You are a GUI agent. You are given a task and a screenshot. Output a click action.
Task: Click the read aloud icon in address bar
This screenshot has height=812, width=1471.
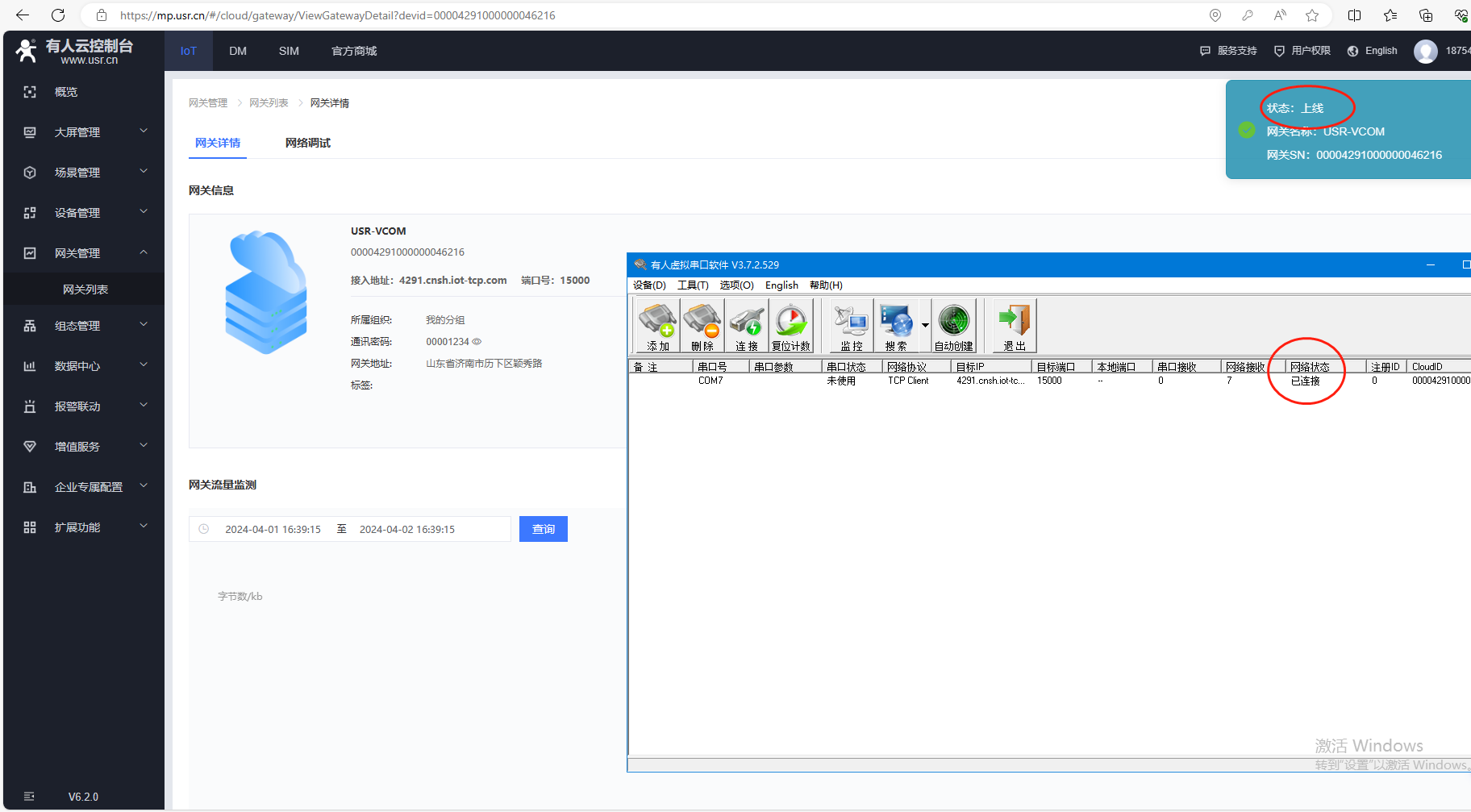tap(1280, 15)
